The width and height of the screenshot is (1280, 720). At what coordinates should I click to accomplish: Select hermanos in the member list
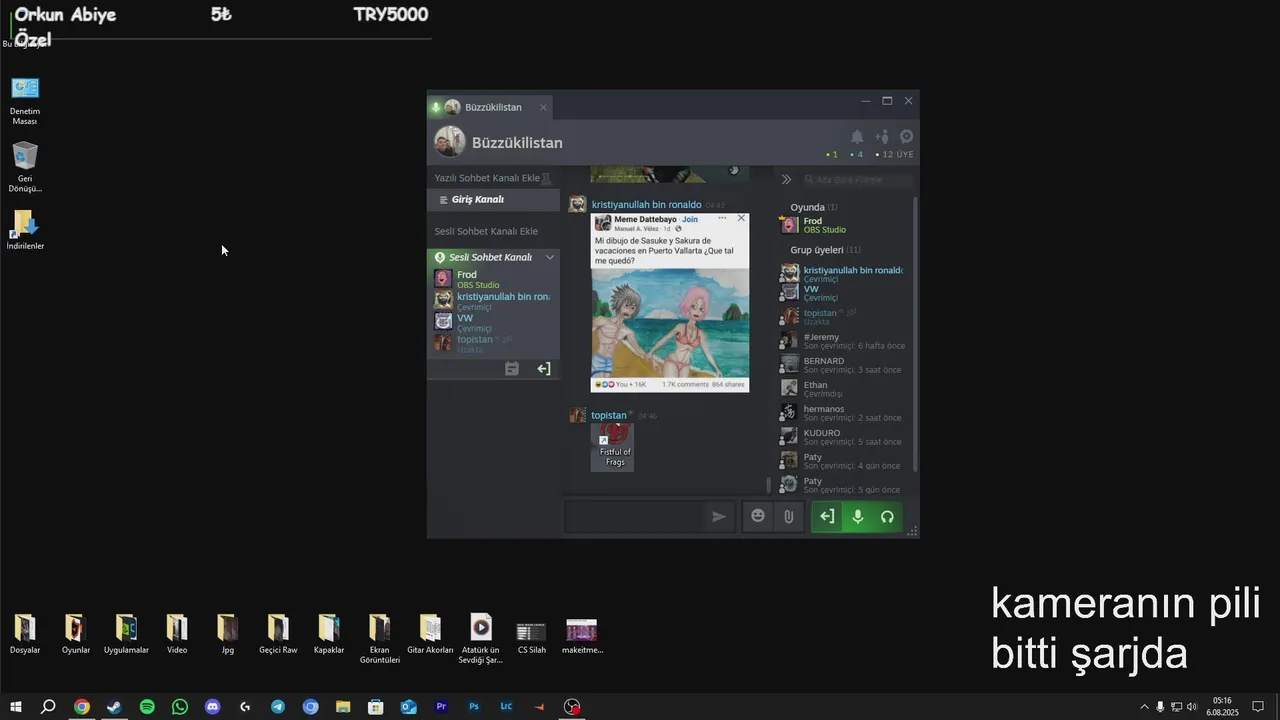coord(845,413)
